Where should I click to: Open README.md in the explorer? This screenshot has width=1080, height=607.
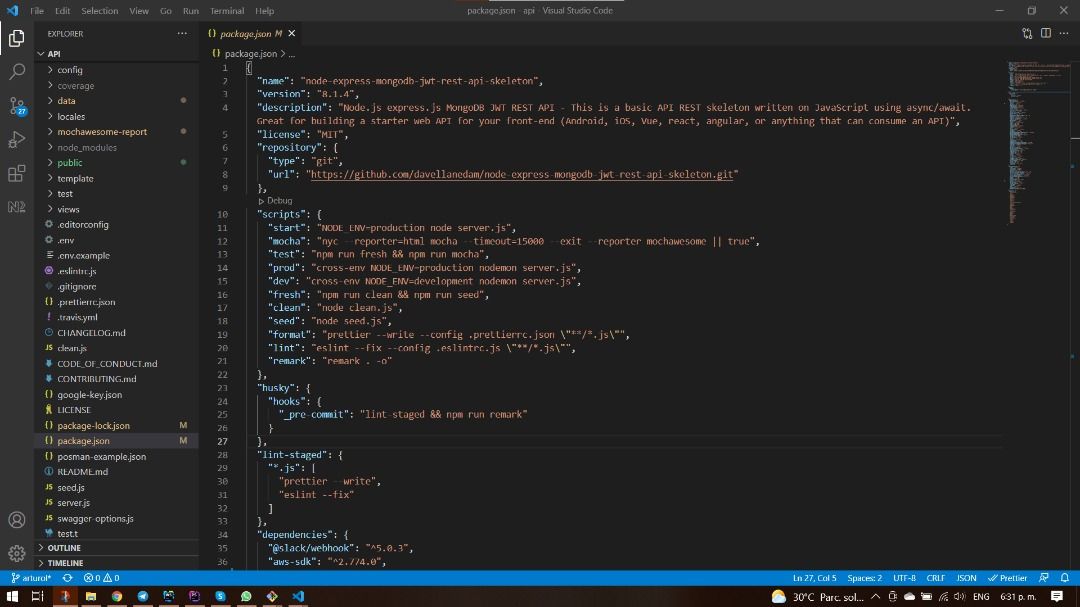tap(117, 472)
